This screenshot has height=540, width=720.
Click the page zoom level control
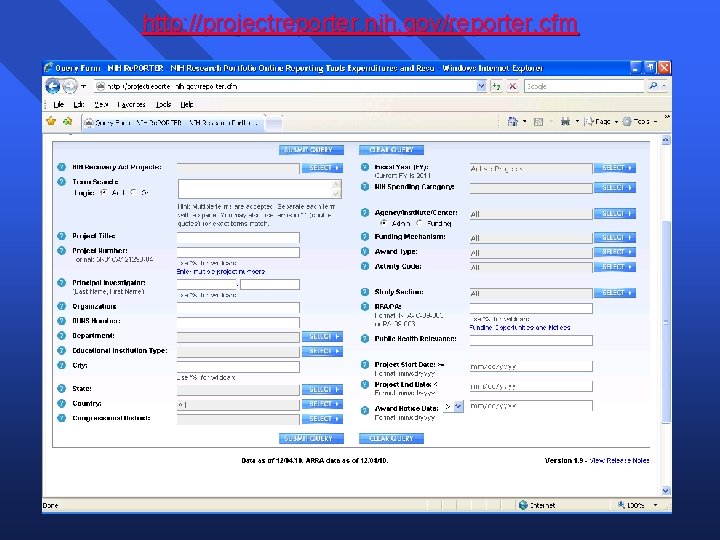(636, 505)
